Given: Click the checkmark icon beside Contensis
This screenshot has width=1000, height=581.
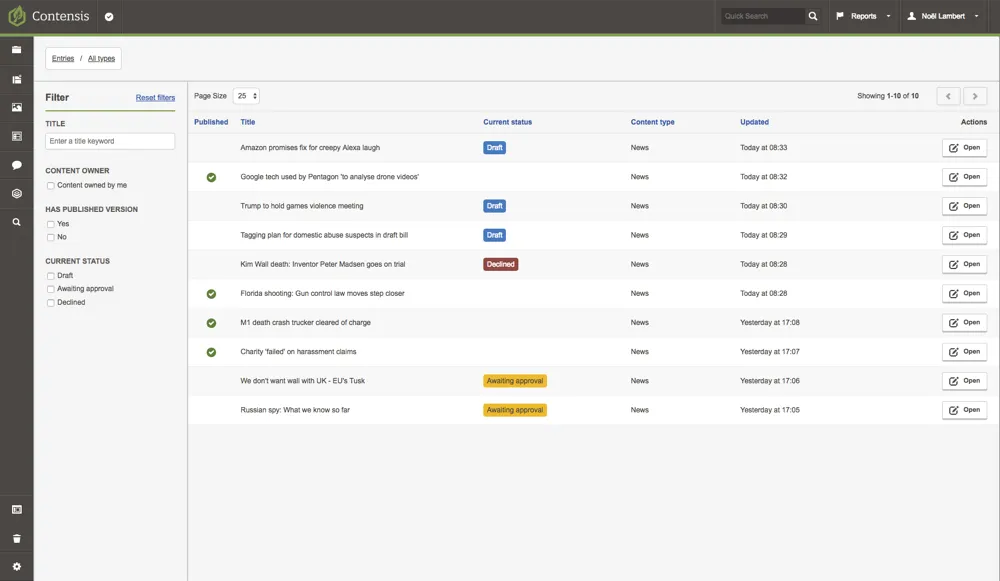Looking at the screenshot, I should [x=109, y=17].
